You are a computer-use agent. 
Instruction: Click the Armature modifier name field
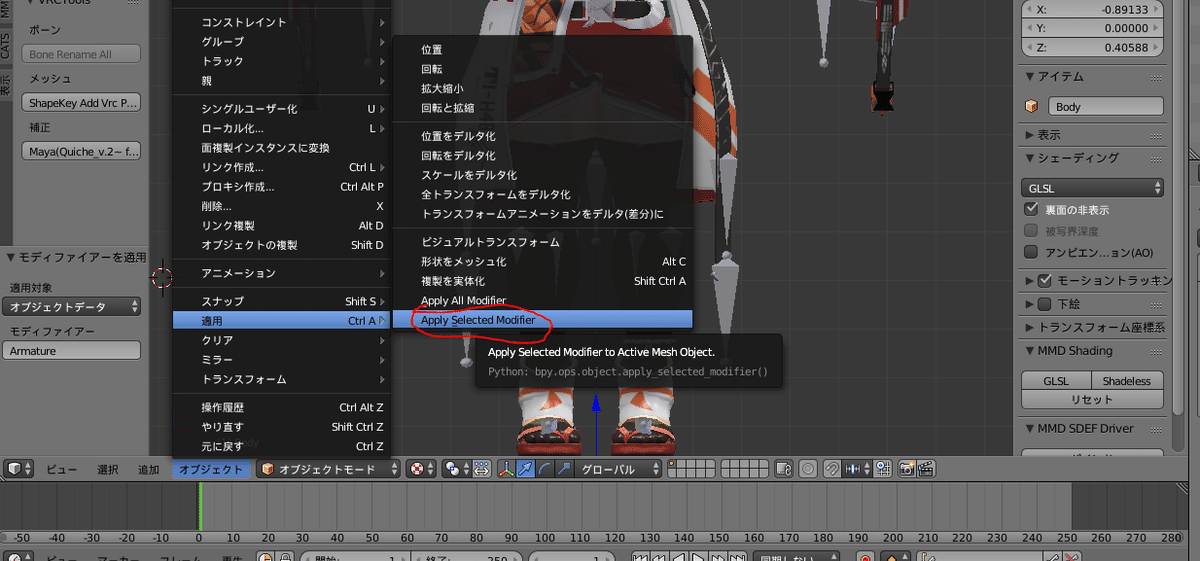click(x=70, y=351)
